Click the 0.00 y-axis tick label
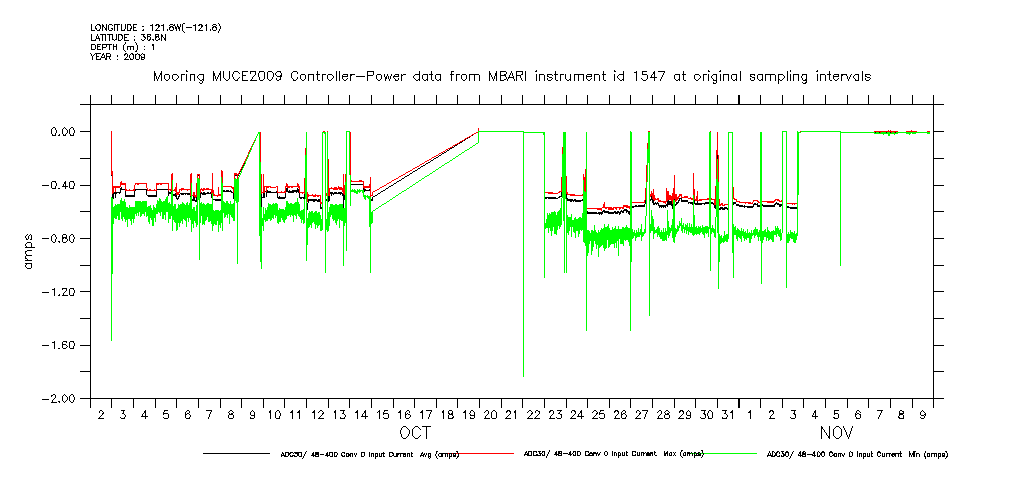This screenshot has width=1009, height=504. coord(64,131)
